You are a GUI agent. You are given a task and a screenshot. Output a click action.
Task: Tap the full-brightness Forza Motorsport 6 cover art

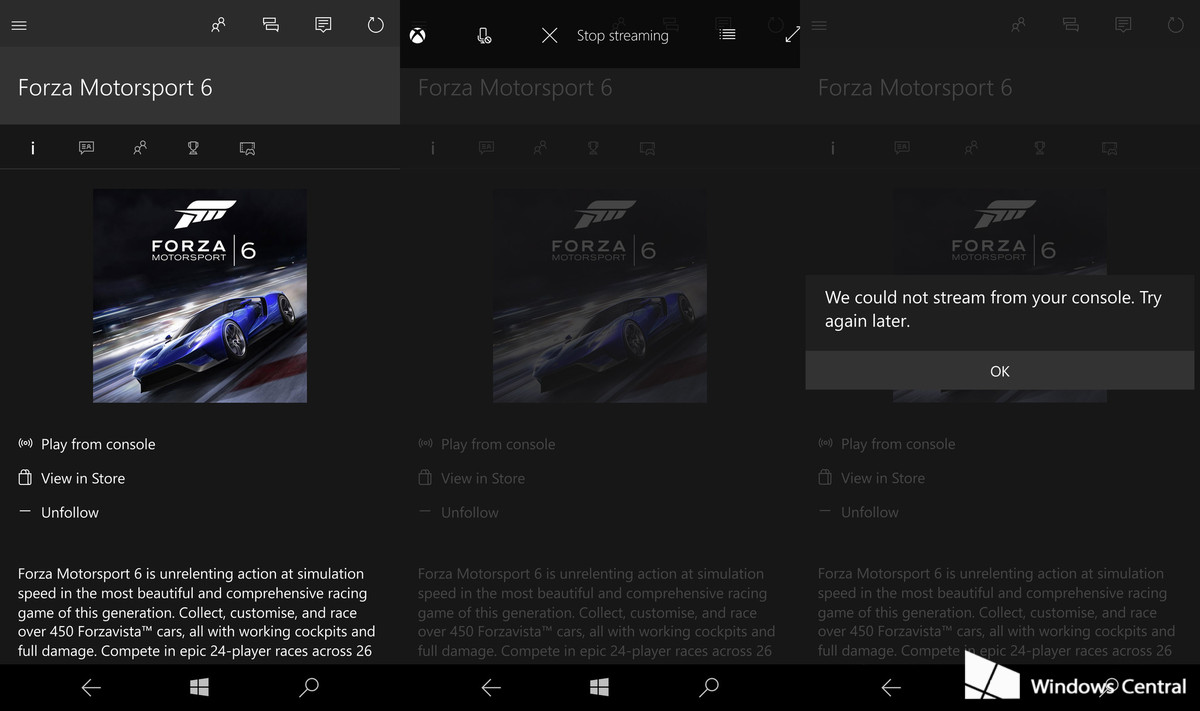pyautogui.click(x=200, y=296)
